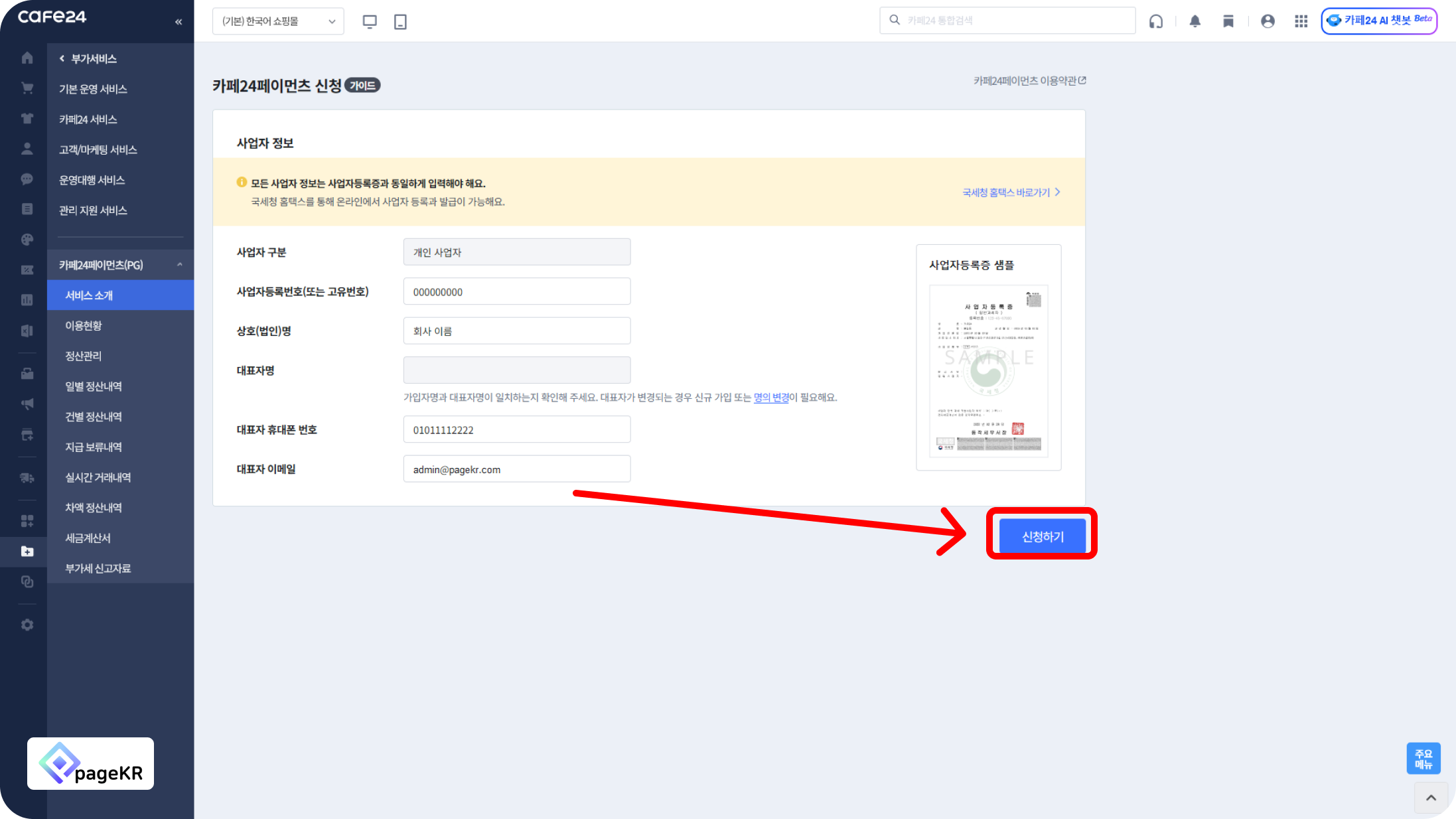Viewport: 1456px width, 819px height.
Task: Open the apps grid icon
Action: click(x=1301, y=21)
